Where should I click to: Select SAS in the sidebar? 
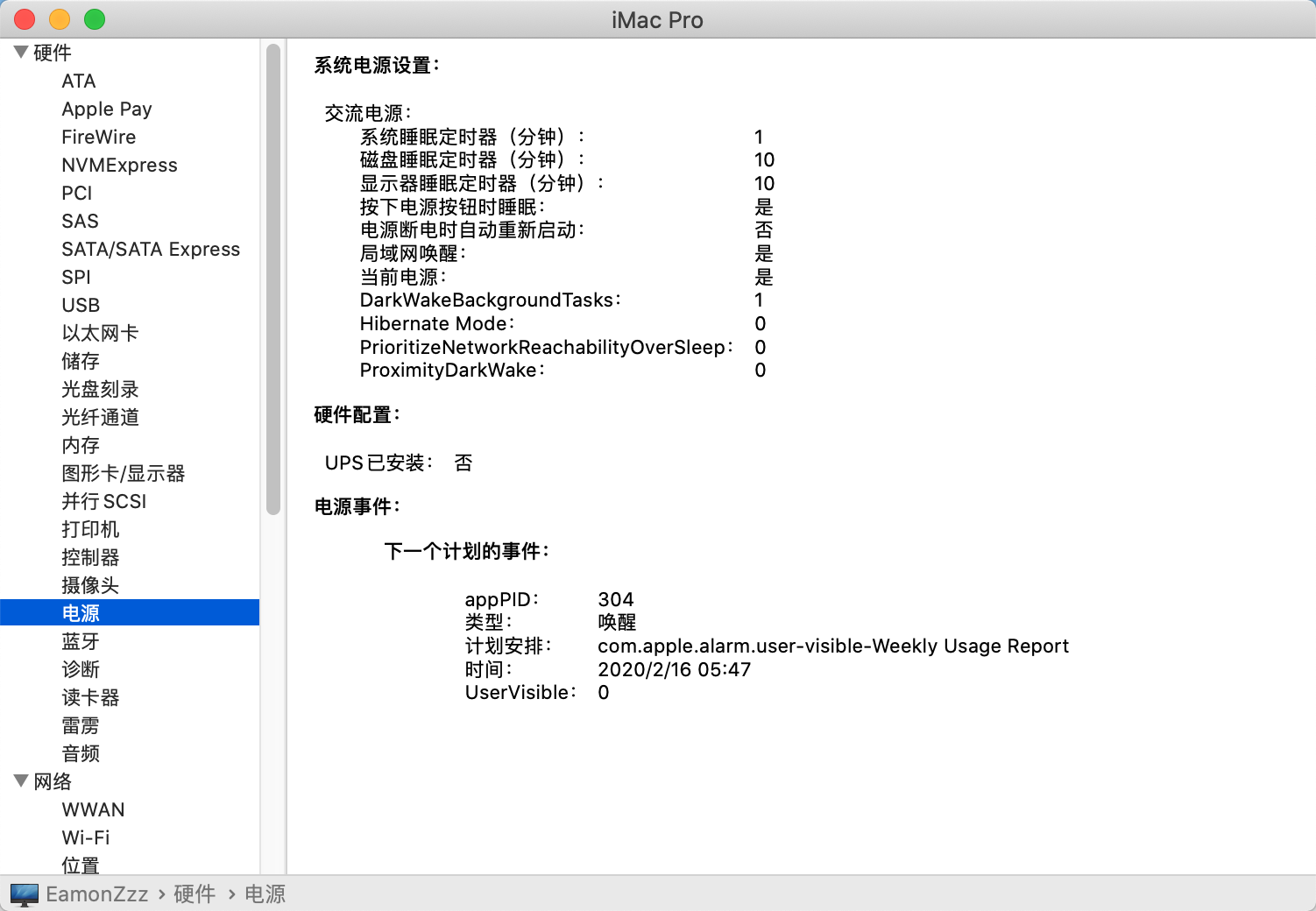coord(80,221)
